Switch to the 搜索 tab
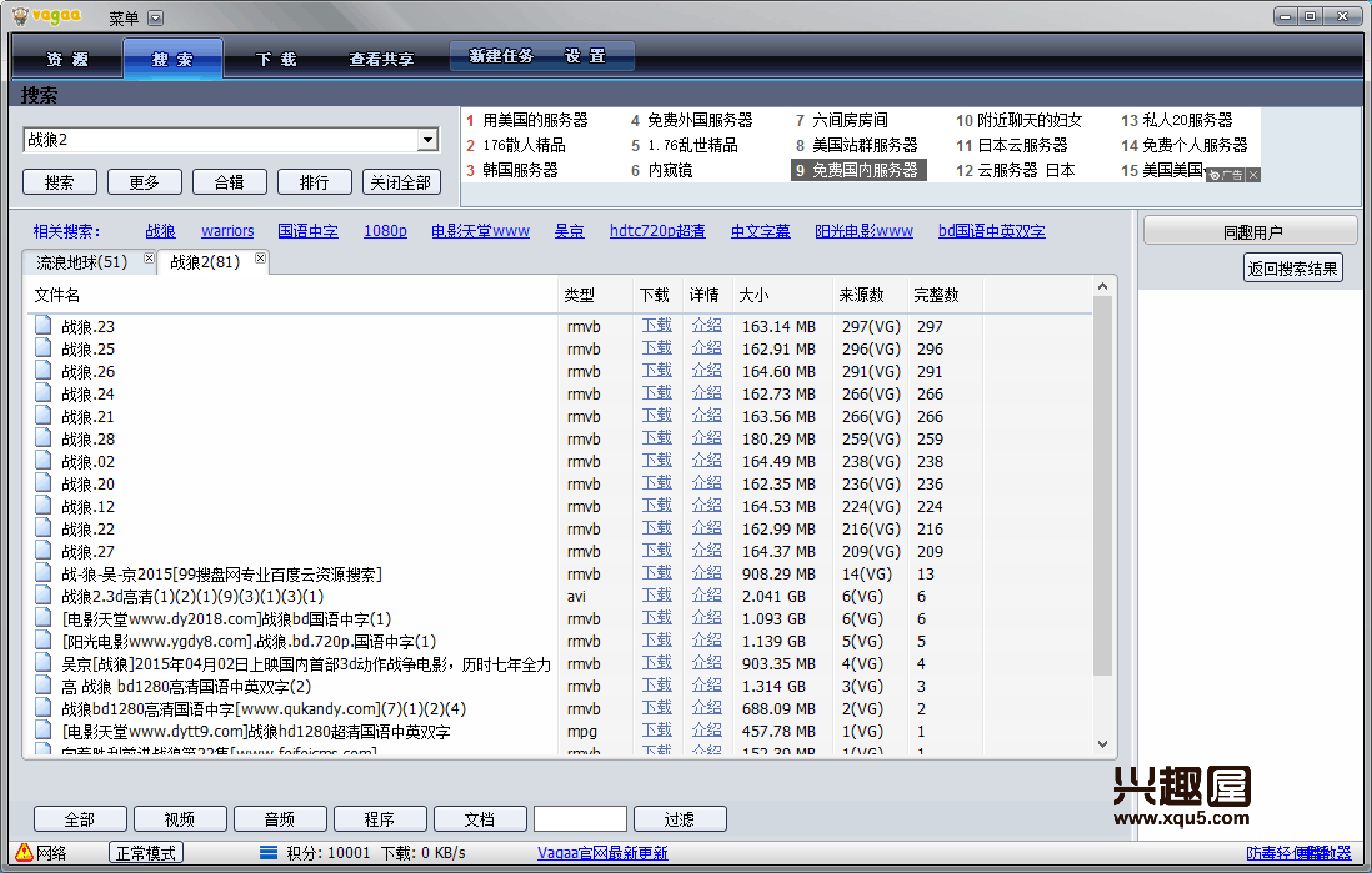The width and height of the screenshot is (1372, 873). 172,59
